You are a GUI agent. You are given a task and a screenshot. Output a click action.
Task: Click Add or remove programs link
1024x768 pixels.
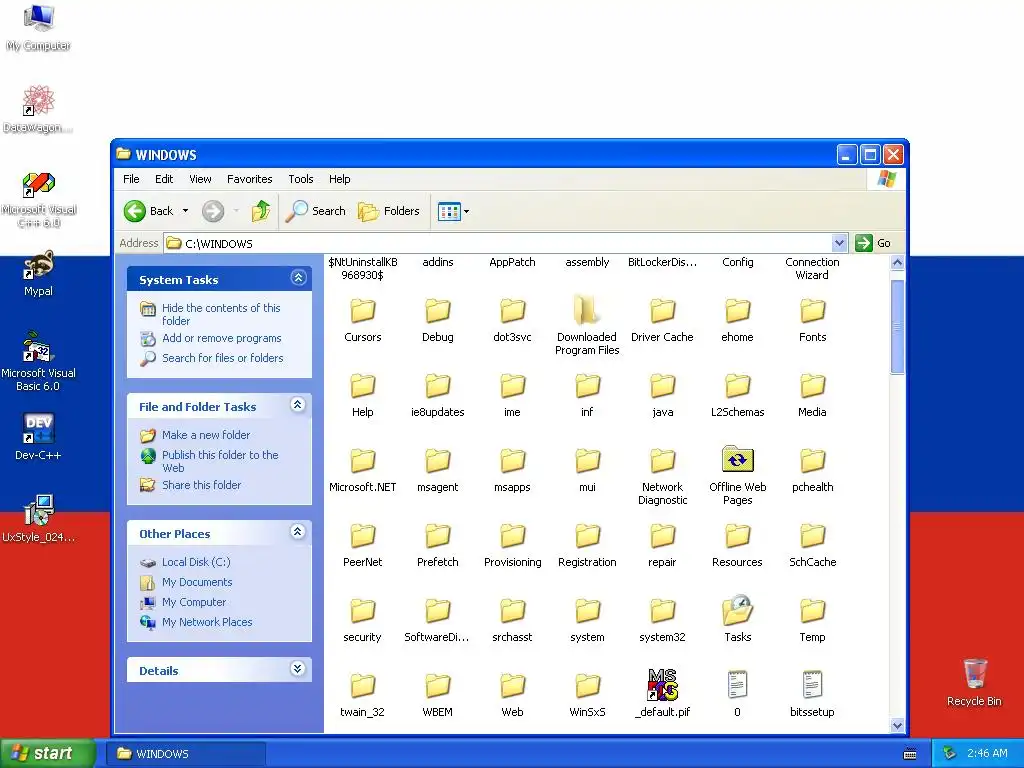[x=221, y=338]
